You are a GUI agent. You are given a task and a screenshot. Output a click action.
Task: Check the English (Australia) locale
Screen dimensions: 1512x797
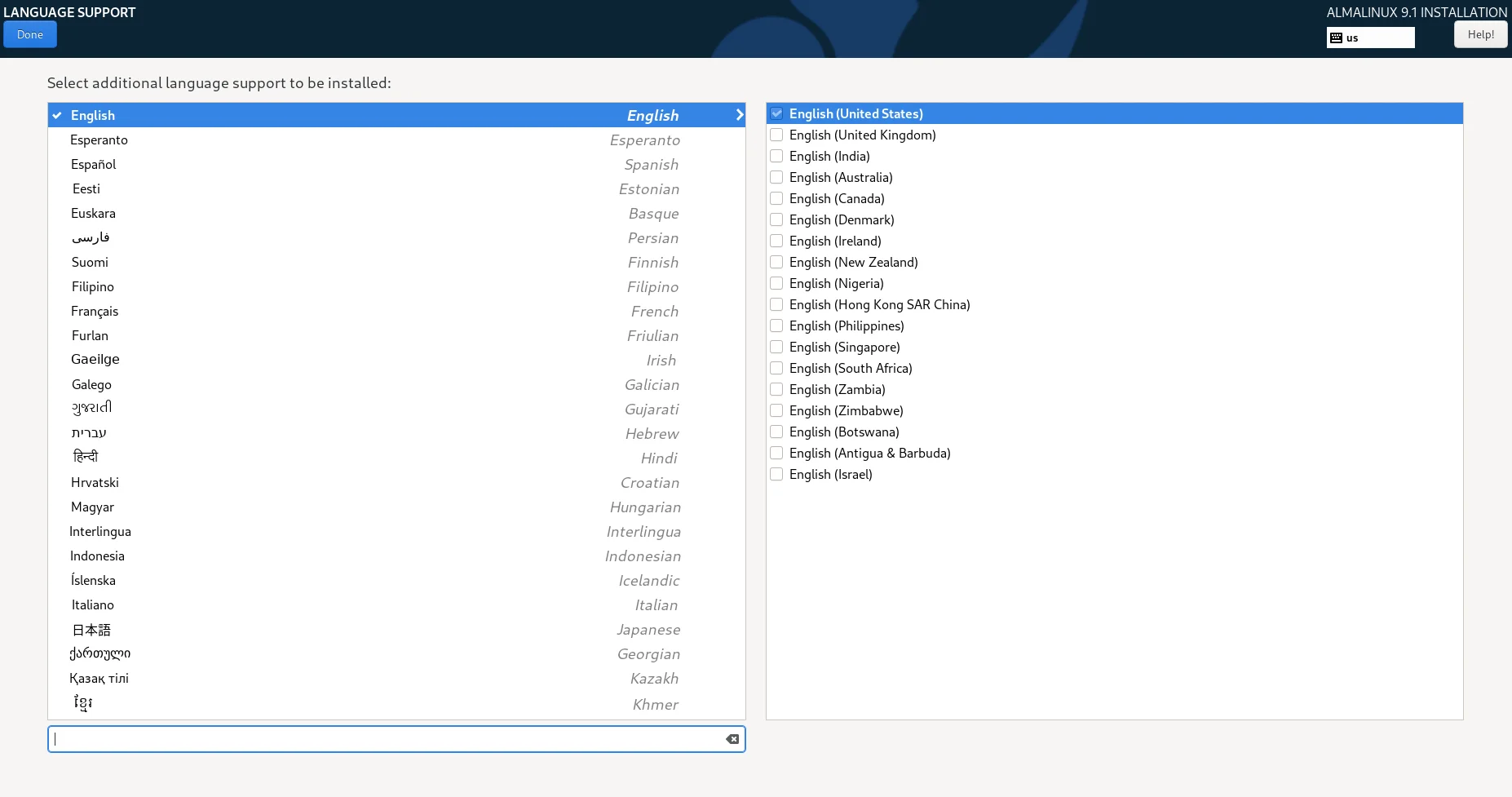[x=776, y=178]
